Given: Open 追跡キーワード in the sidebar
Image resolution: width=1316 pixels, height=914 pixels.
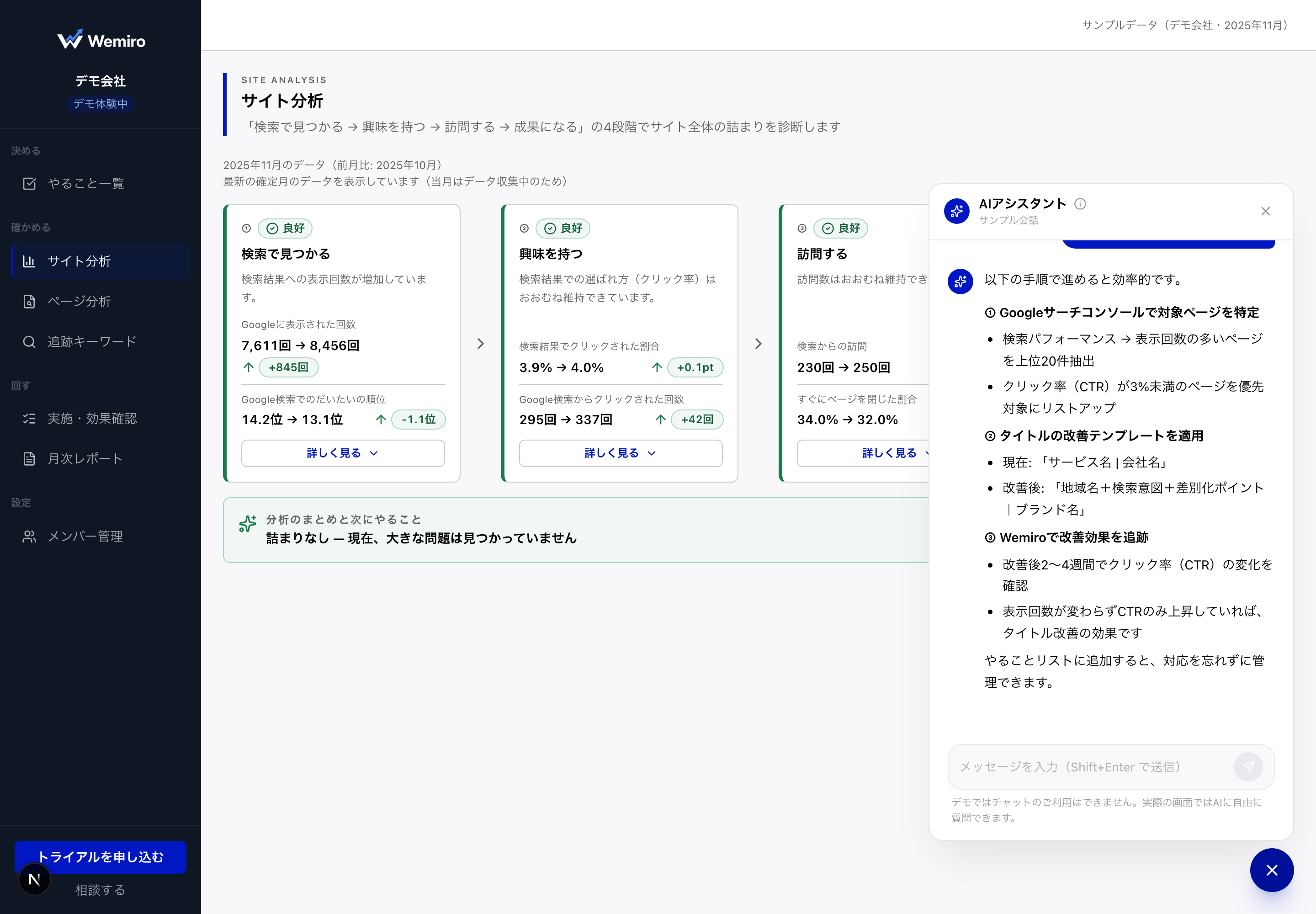Looking at the screenshot, I should (100, 341).
